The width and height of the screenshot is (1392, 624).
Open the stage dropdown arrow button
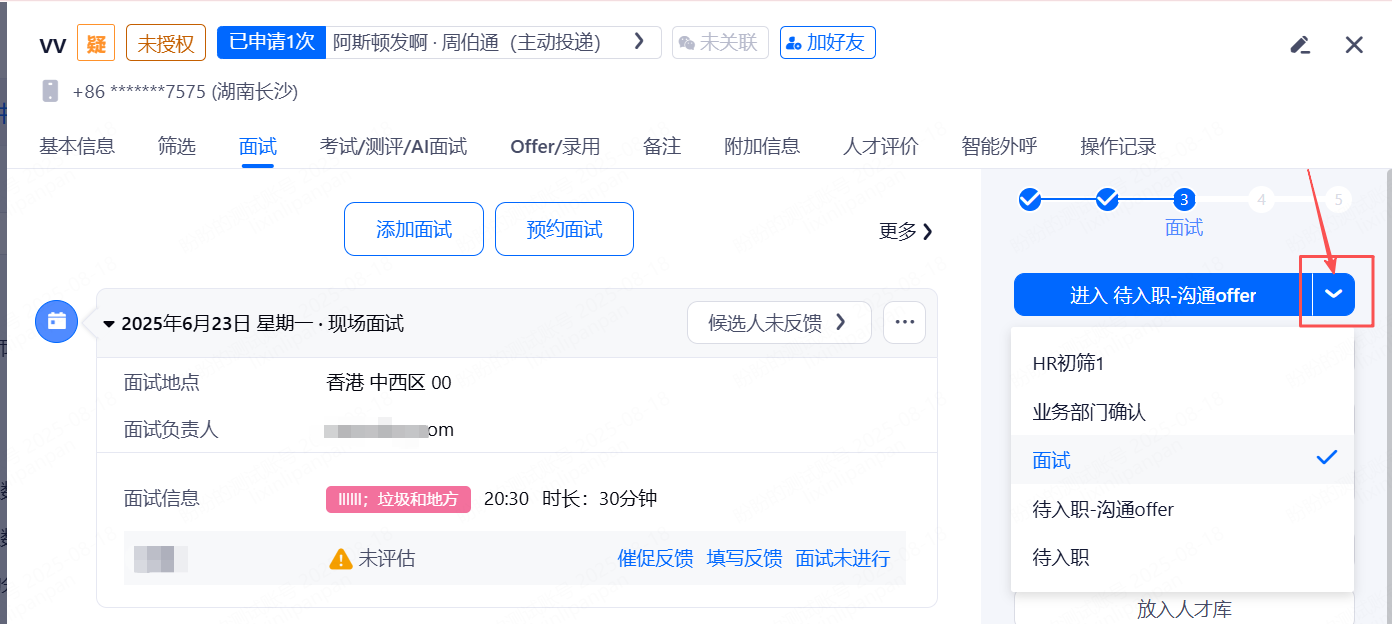[x=1334, y=295]
